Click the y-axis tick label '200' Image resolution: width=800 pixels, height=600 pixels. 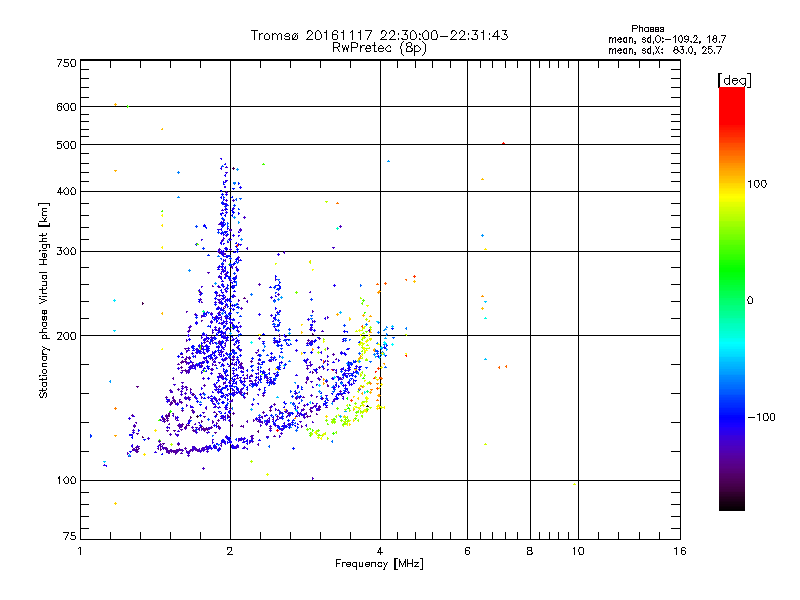pyautogui.click(x=66, y=336)
